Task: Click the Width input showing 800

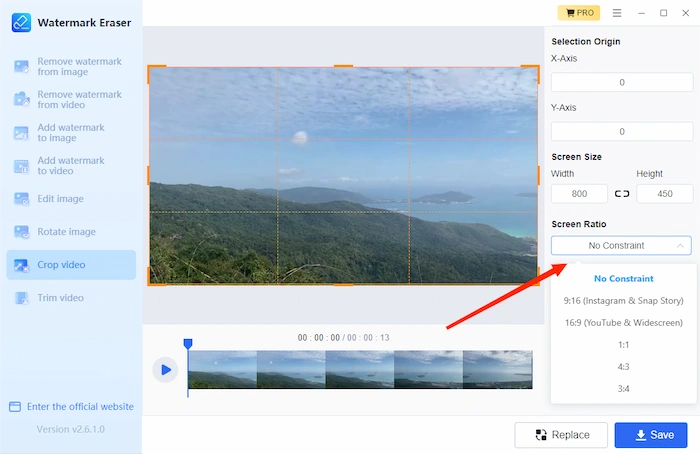Action: pos(579,194)
